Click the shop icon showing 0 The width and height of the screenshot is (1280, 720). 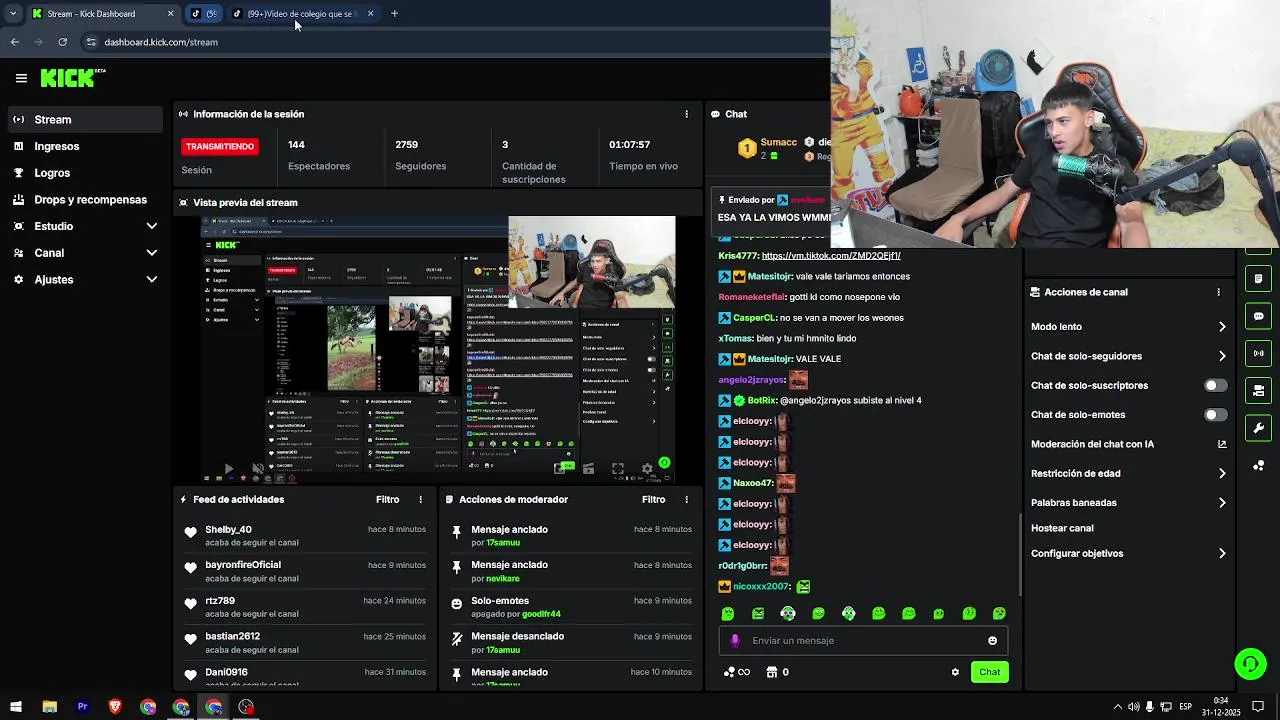pyautogui.click(x=777, y=672)
